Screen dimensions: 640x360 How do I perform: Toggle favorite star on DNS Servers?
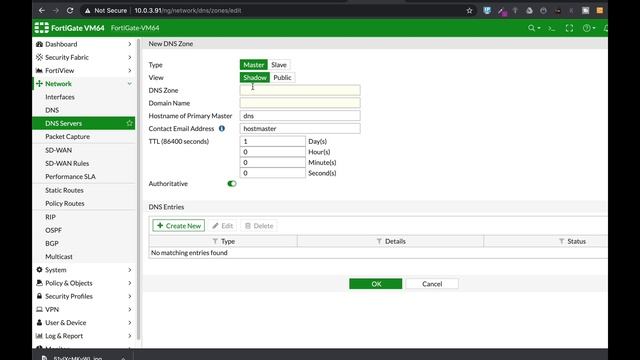click(129, 123)
